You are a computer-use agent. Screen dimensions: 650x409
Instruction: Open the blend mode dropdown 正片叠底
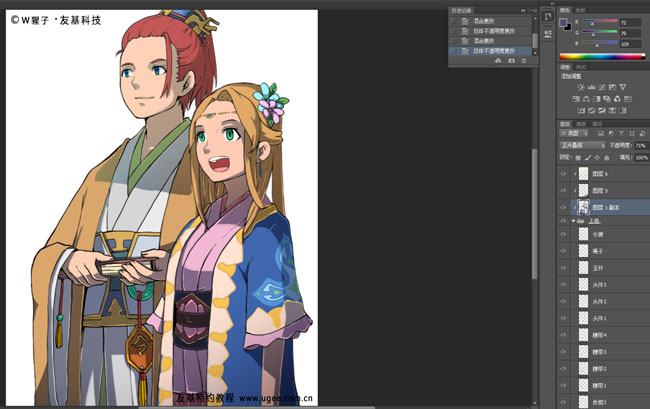[x=582, y=145]
